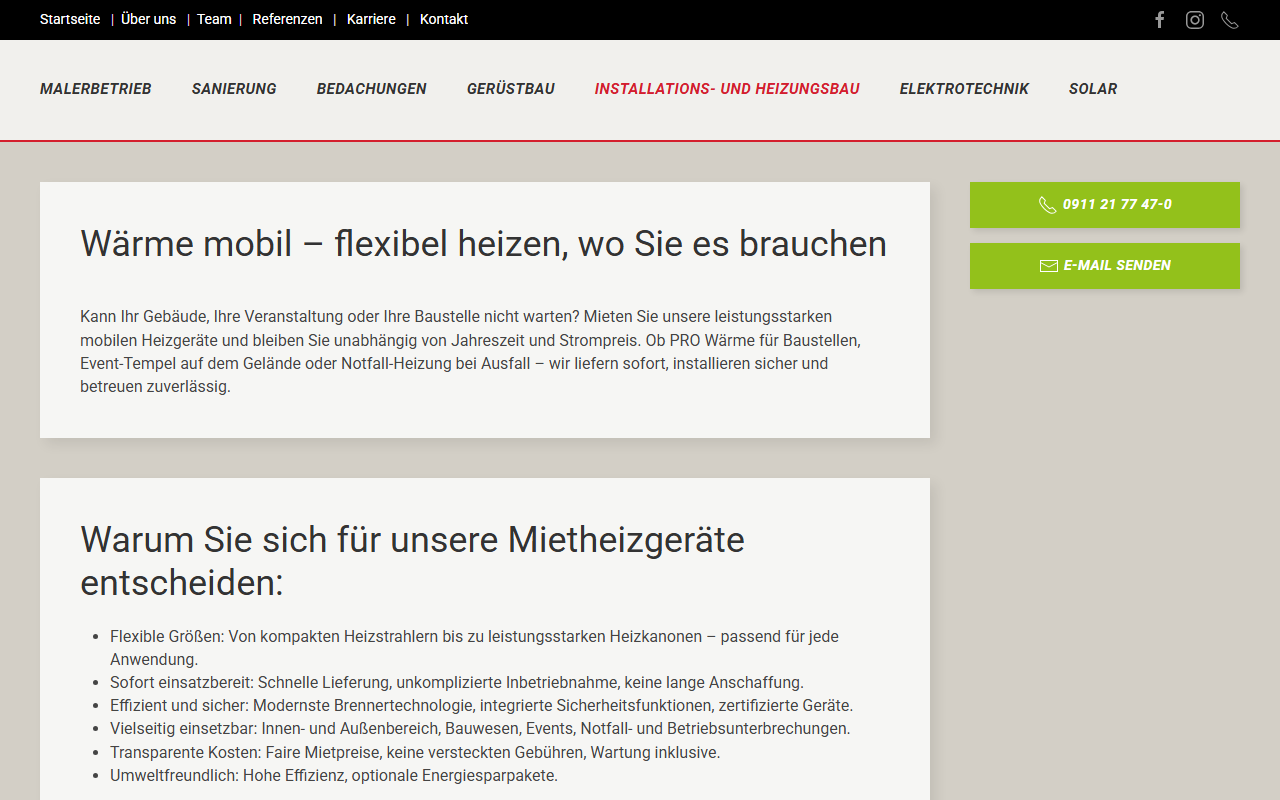Open the Kontakt page
1280x800 pixels.
pos(444,19)
